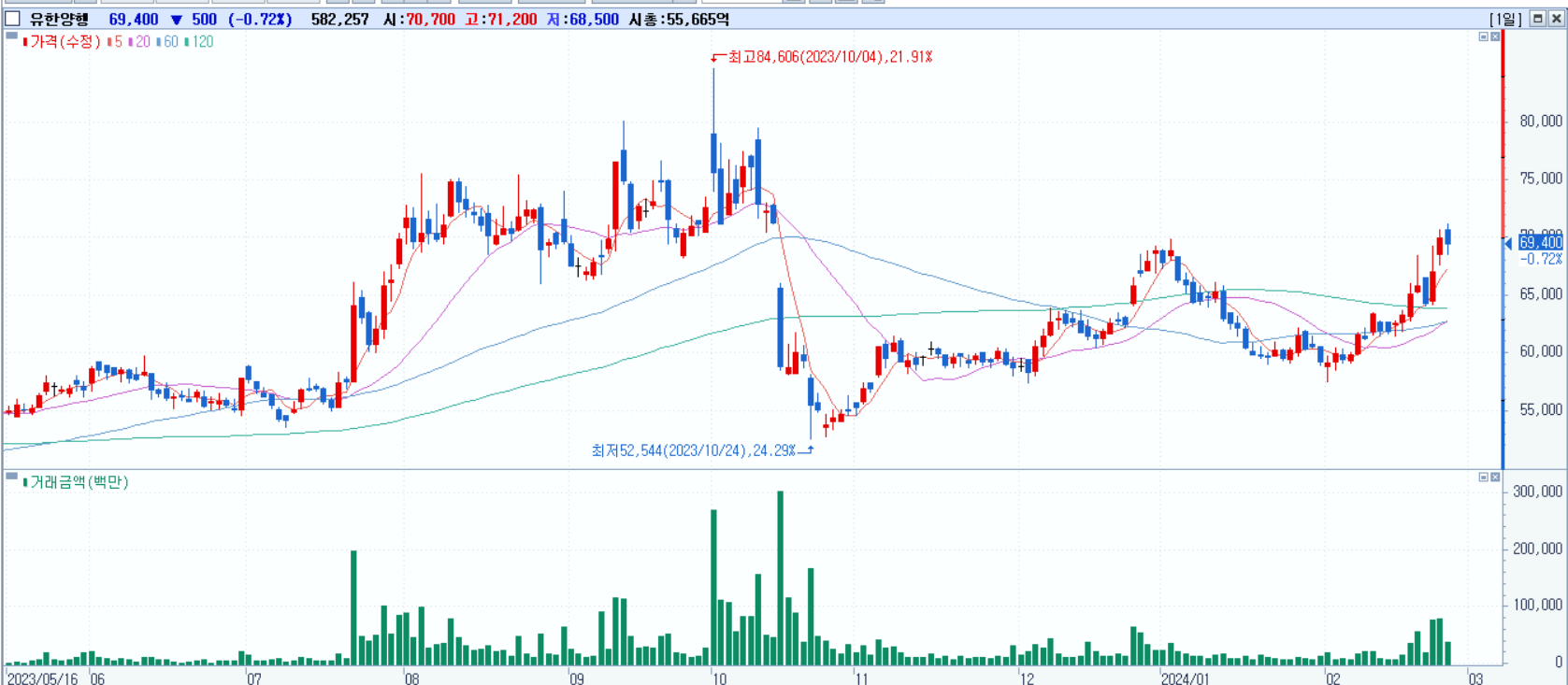The image size is (1568, 685).
Task: Click the 55,000 price axis label
Action: point(1541,409)
